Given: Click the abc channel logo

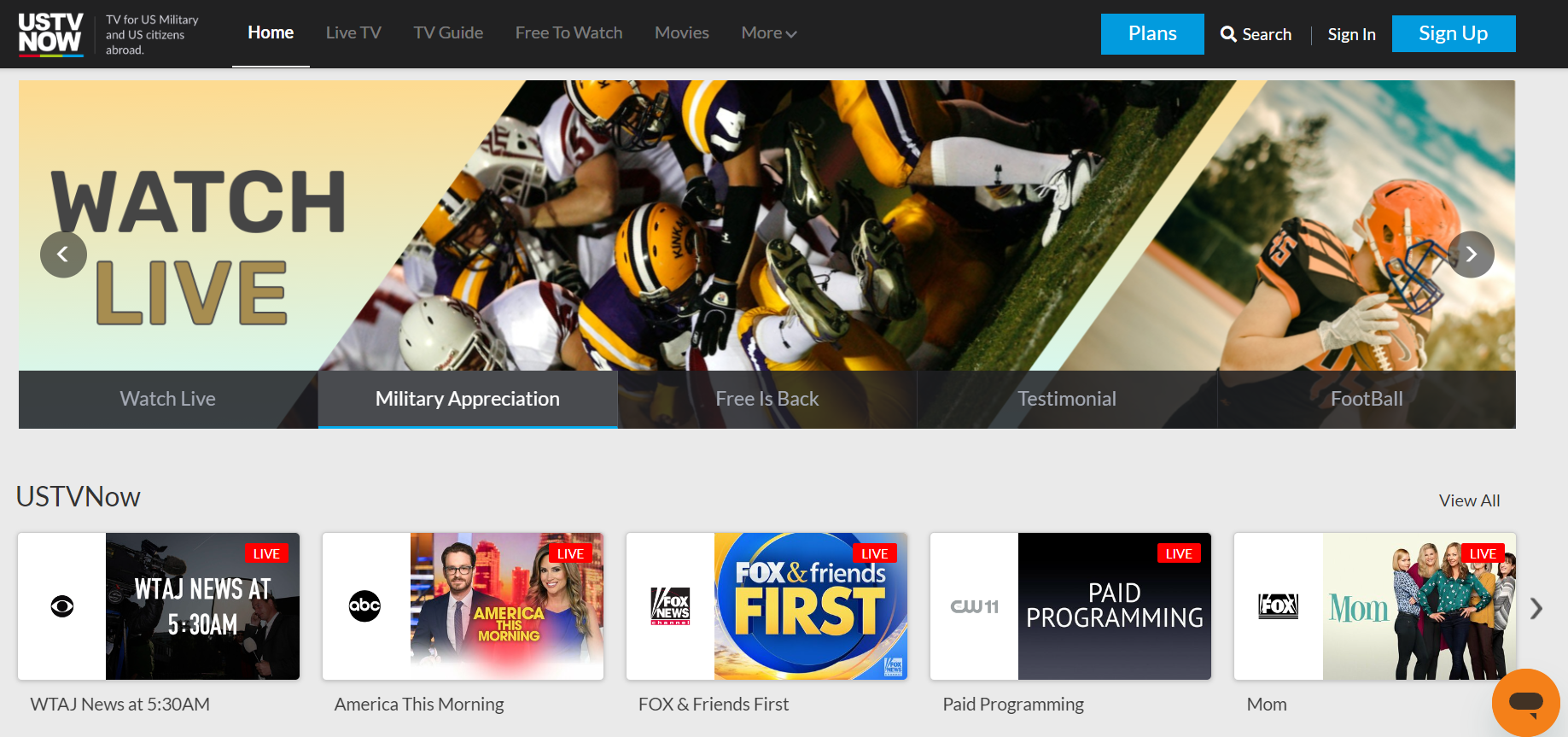Looking at the screenshot, I should 364,606.
